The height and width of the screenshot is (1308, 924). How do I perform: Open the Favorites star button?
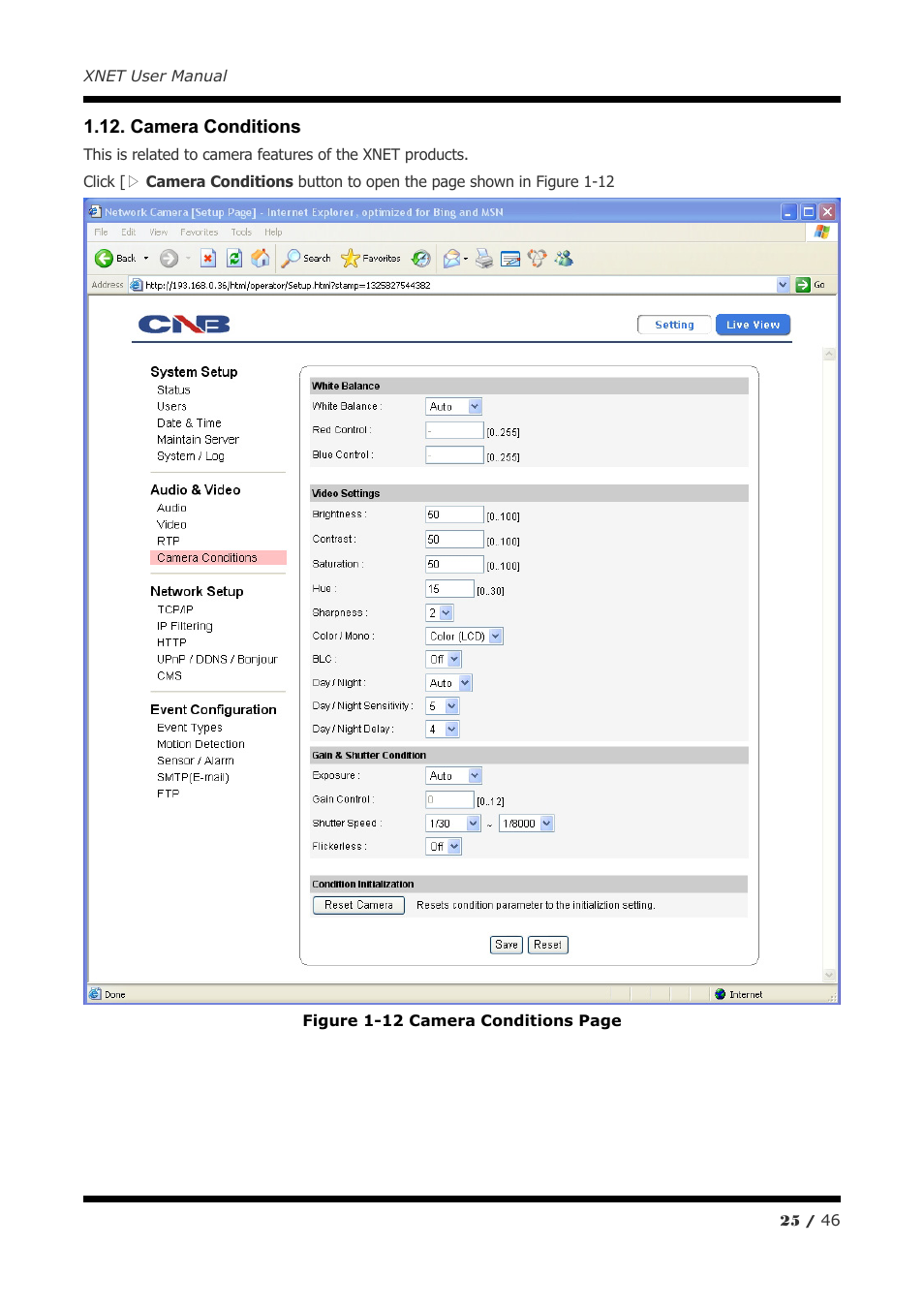click(x=371, y=259)
